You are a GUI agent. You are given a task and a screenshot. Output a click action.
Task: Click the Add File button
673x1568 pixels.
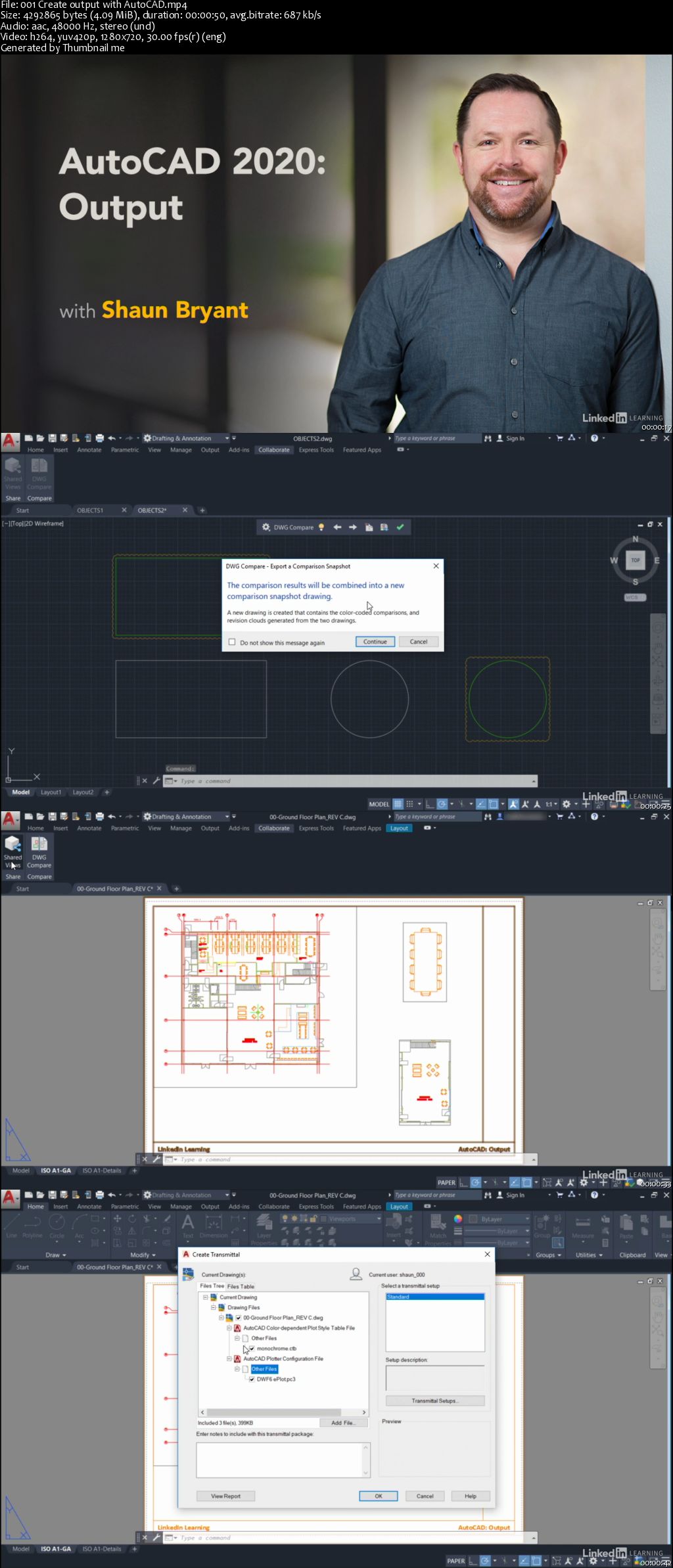point(342,1423)
